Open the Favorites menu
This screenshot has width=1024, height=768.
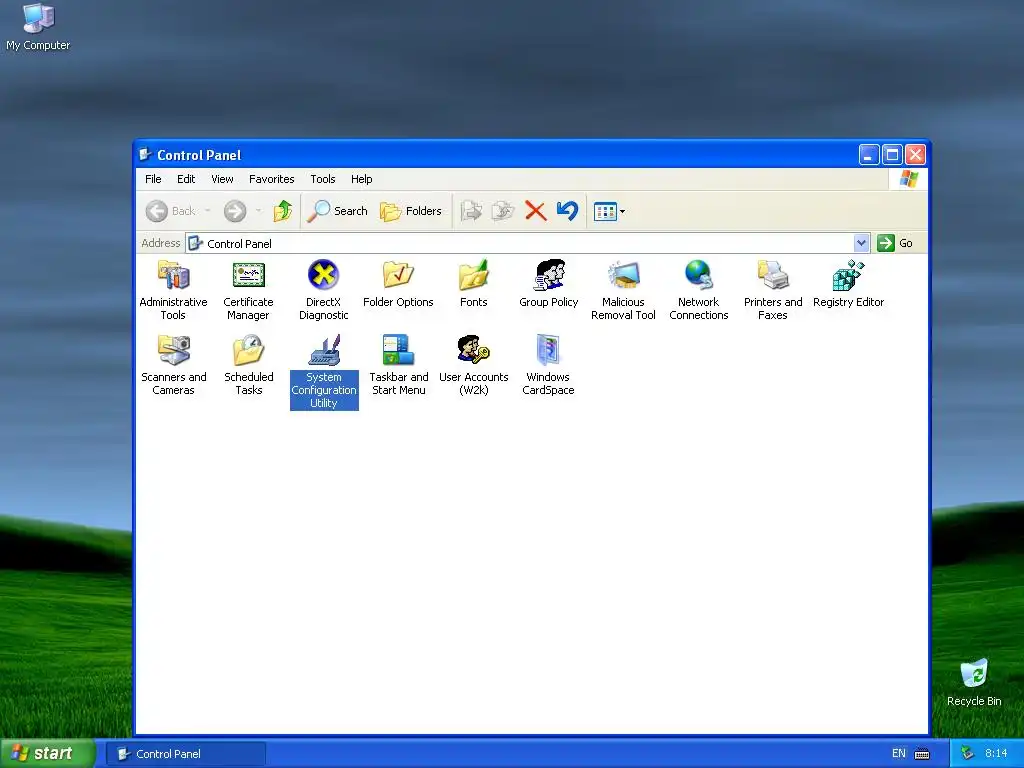click(x=272, y=179)
